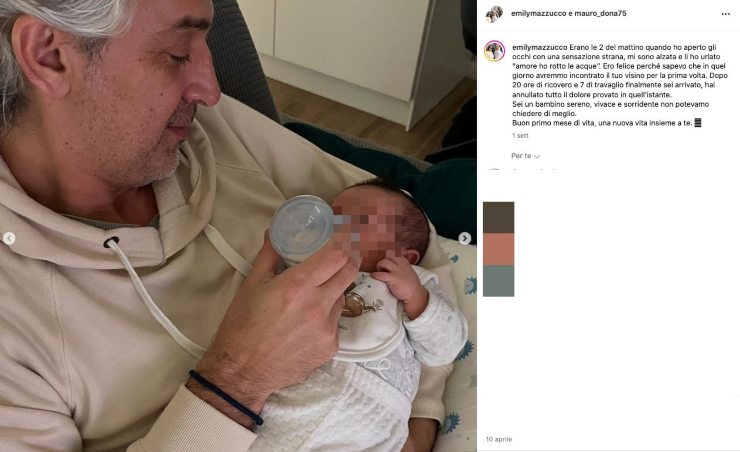Go to the previous photo with left arrow
Screen dimensions: 740x452
tap(9, 238)
